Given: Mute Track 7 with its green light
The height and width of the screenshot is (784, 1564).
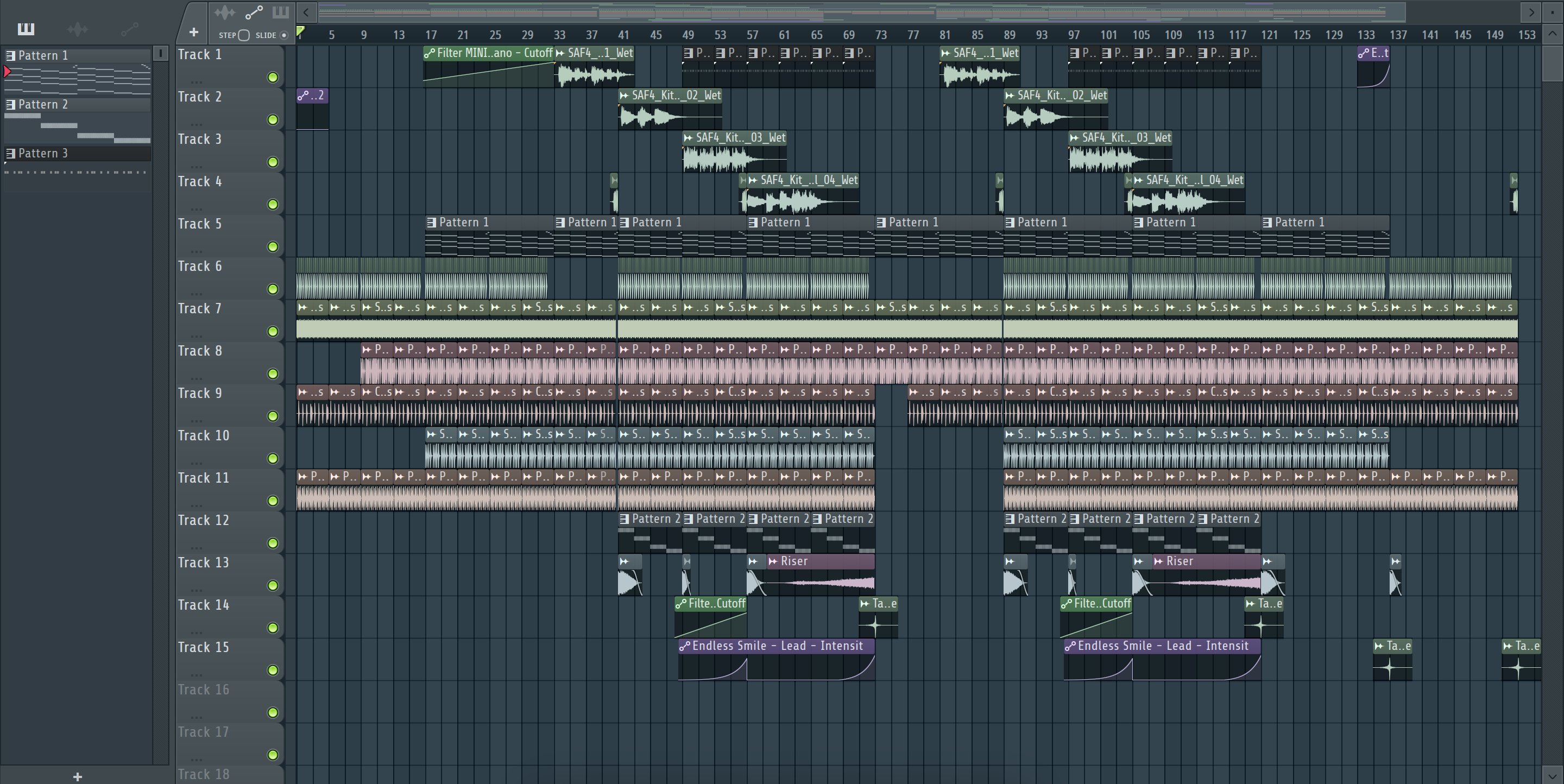Looking at the screenshot, I should point(273,331).
